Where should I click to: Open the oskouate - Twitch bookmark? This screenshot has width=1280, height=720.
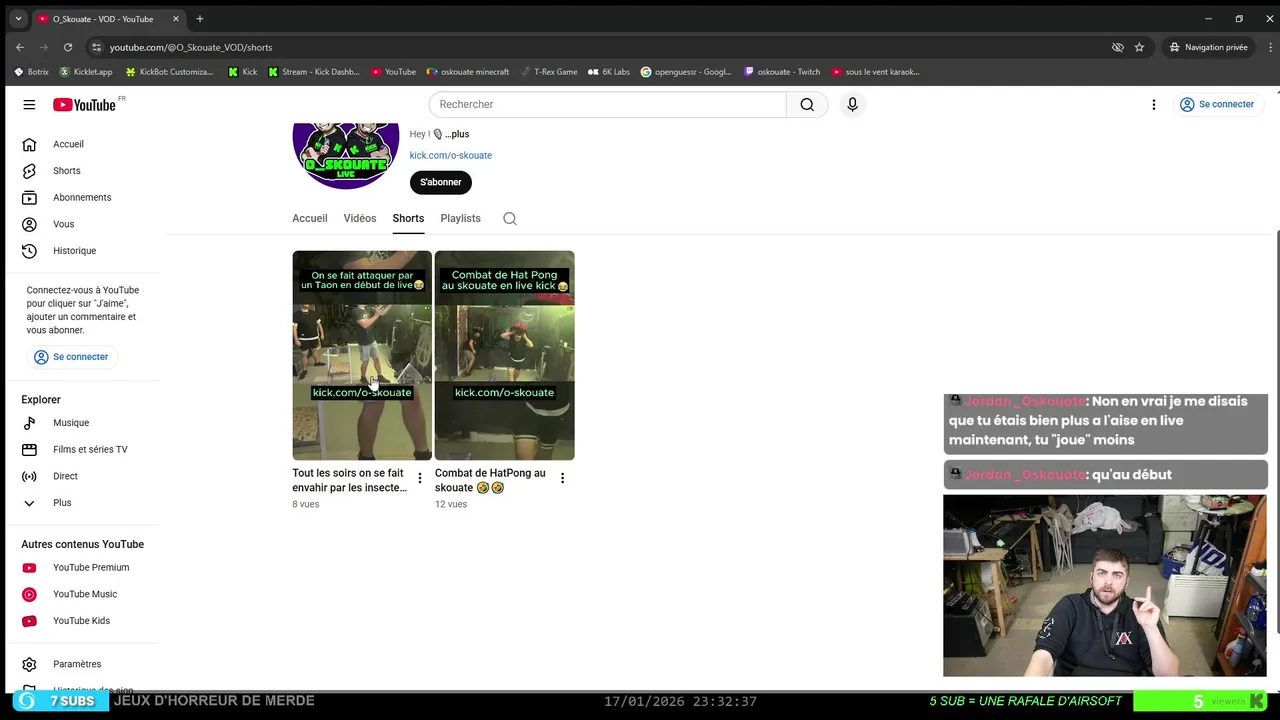click(782, 72)
